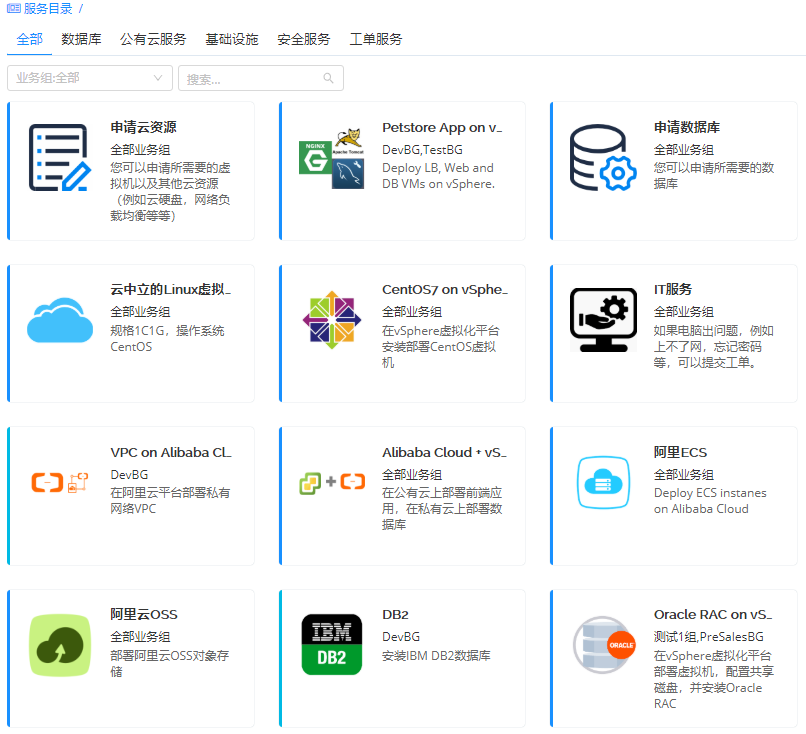Click the green 阿里云OSS icon
The width and height of the screenshot is (806, 734).
60,645
